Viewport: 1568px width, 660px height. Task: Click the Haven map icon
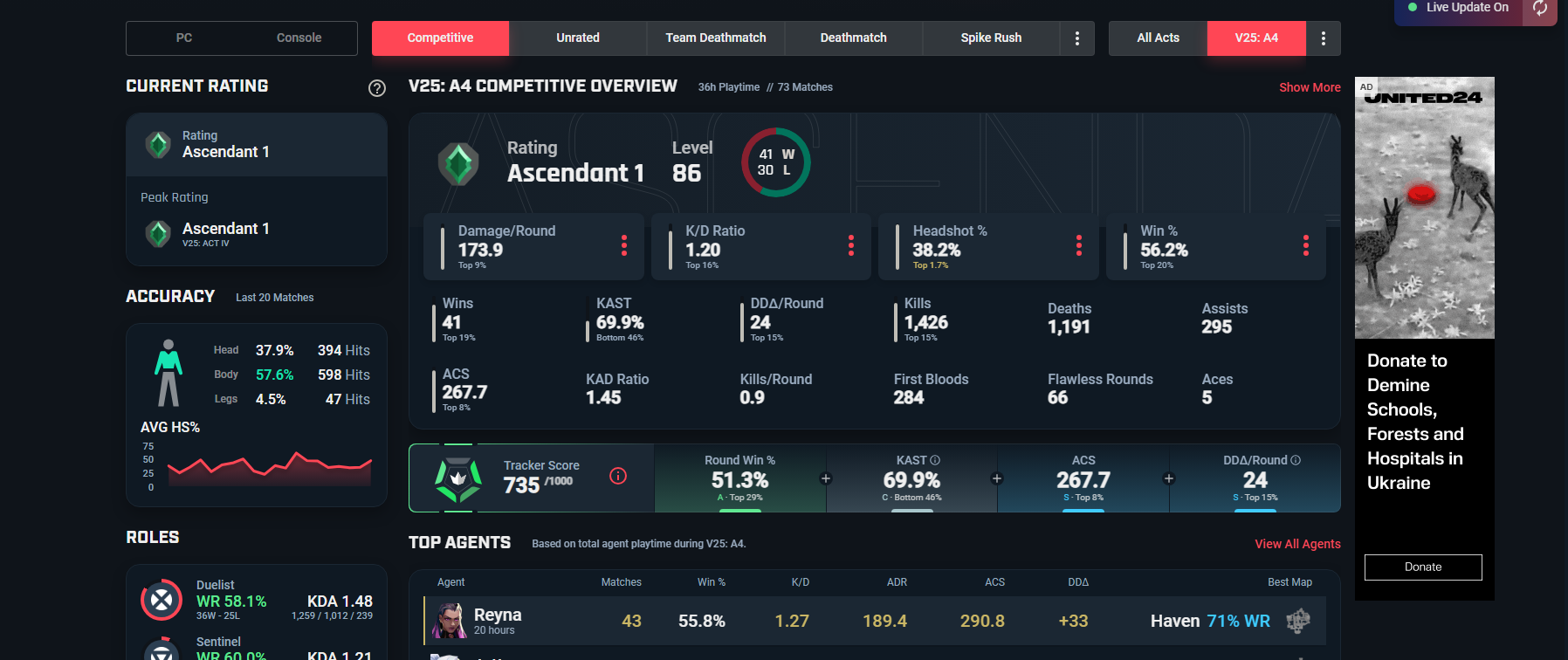1298,621
